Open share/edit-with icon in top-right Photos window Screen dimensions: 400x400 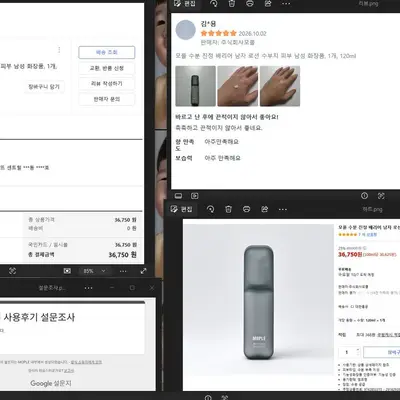click(x=268, y=4)
